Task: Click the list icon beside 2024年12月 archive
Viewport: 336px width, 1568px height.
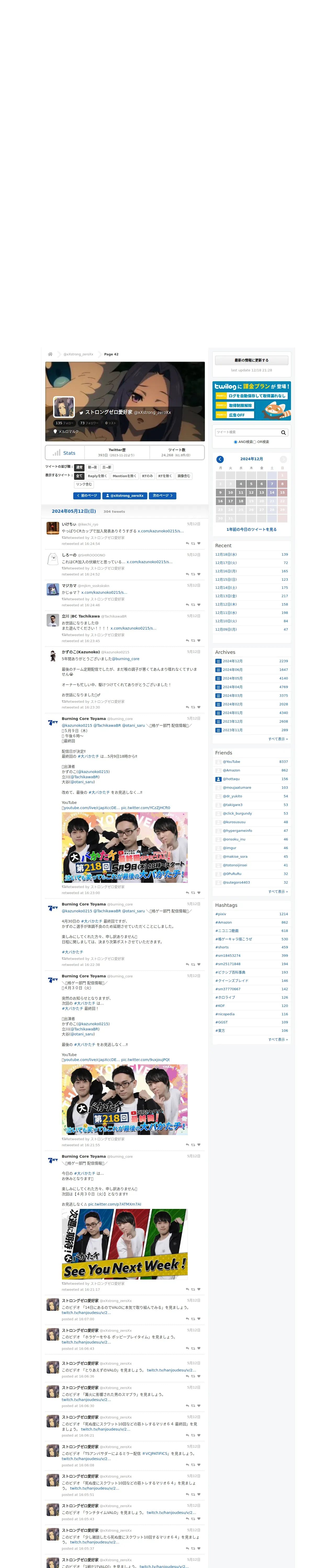Action: pyautogui.click(x=218, y=661)
